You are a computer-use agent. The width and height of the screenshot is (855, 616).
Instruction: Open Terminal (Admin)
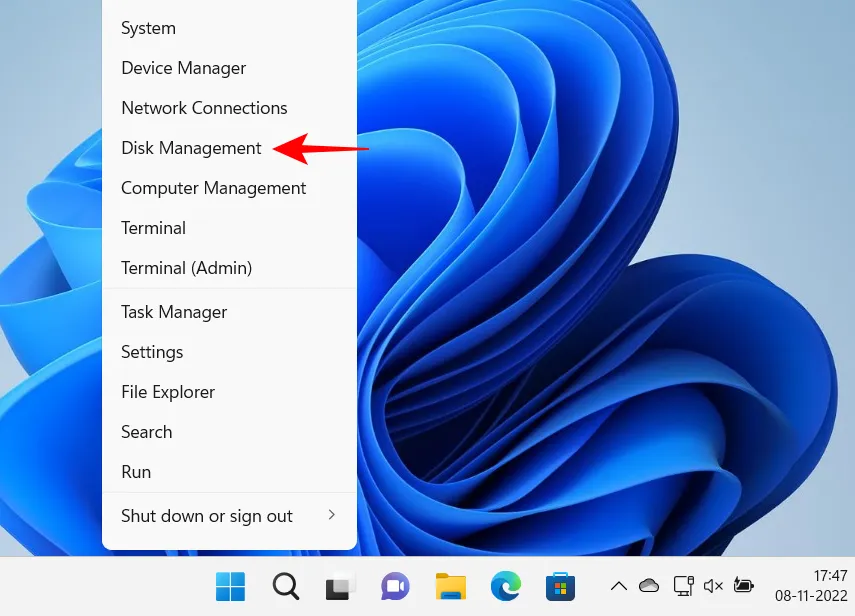click(x=229, y=268)
